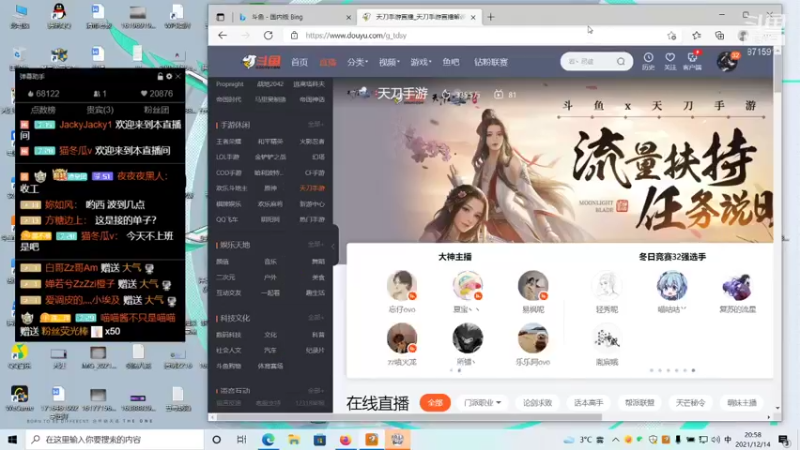Switch to 粉丝团 tab in 弹幕助手
Viewport: 800px width, 450px height.
coord(156,110)
